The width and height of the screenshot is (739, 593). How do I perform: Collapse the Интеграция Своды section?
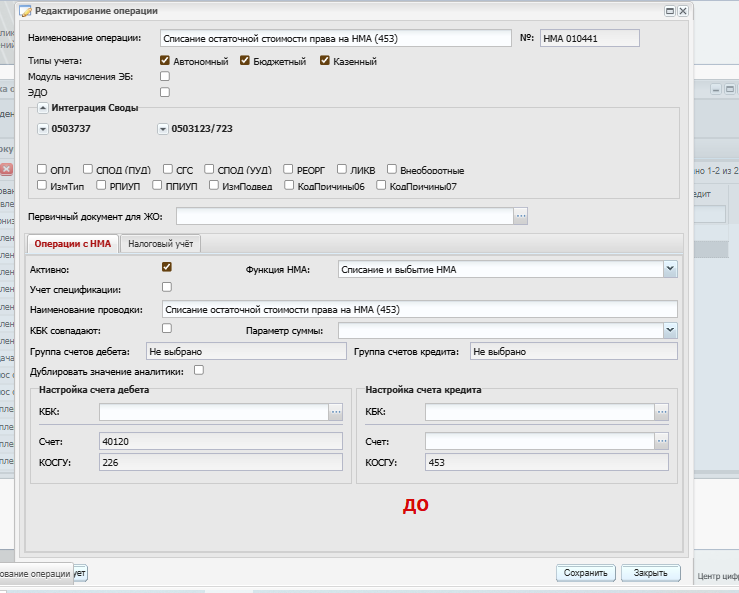[x=42, y=108]
